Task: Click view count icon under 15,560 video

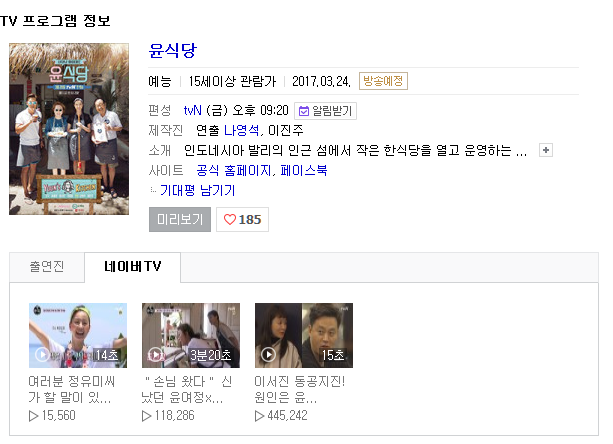Action: [34, 416]
